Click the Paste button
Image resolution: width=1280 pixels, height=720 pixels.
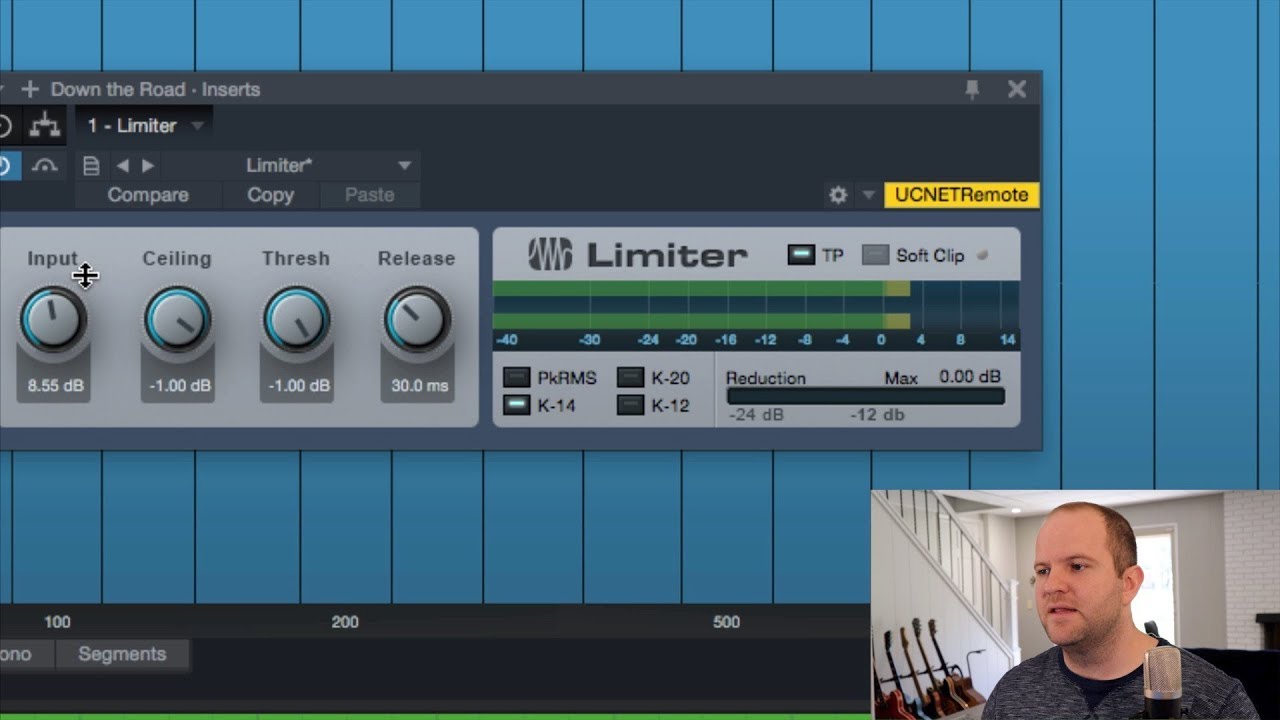coord(370,195)
